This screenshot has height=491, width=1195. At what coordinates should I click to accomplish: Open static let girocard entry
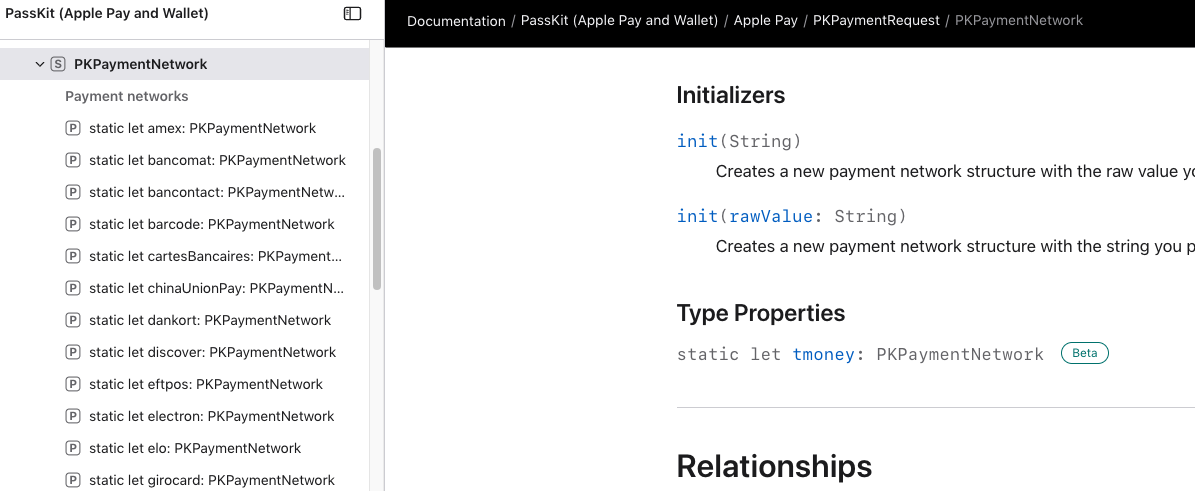tap(212, 480)
